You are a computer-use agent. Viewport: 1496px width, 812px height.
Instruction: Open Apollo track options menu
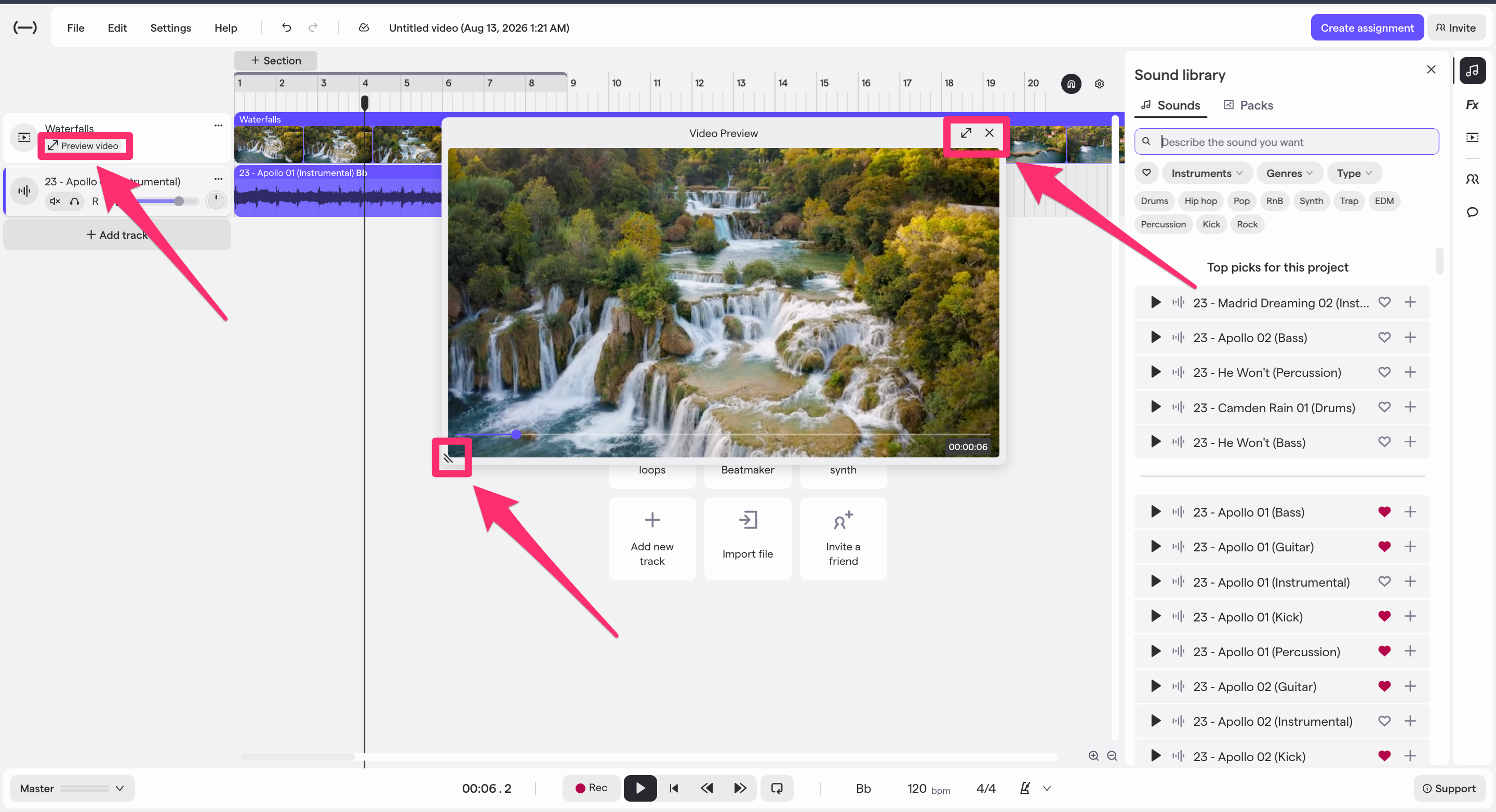click(x=218, y=179)
